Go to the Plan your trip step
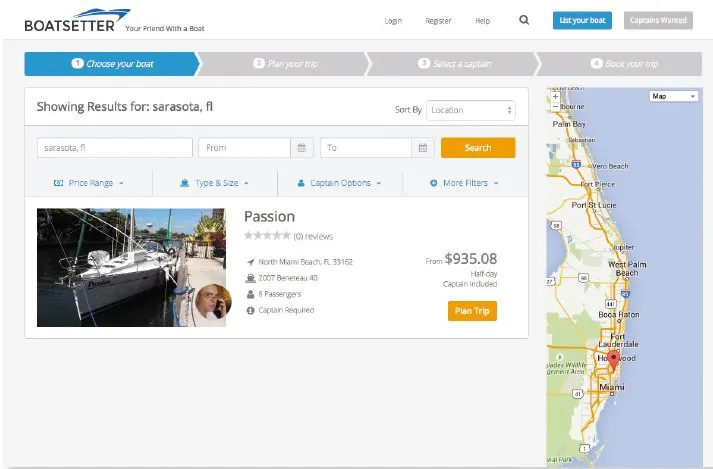The width and height of the screenshot is (713, 469). click(x=285, y=64)
